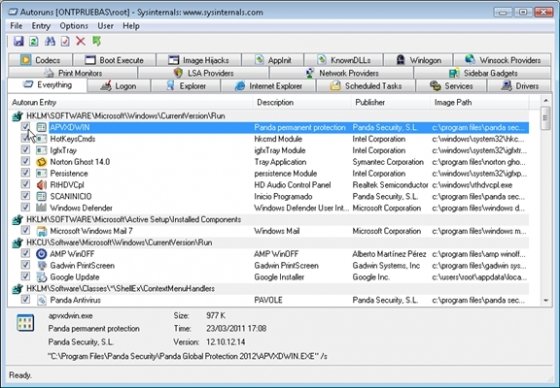Click the Microsoft Windows Mail 7 icon

pyautogui.click(x=42, y=231)
